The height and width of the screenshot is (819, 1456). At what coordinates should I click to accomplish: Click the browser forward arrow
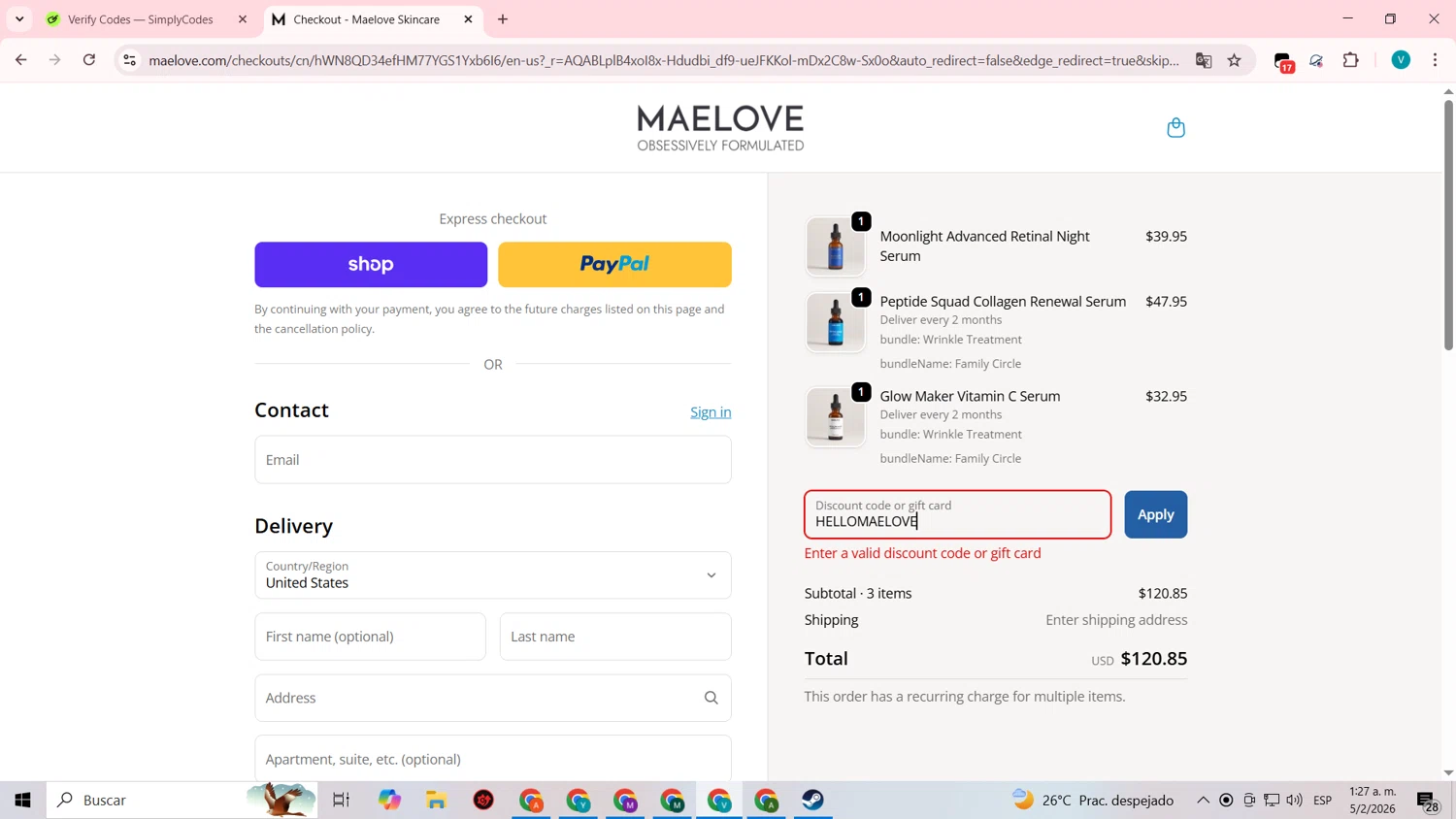coord(55,60)
